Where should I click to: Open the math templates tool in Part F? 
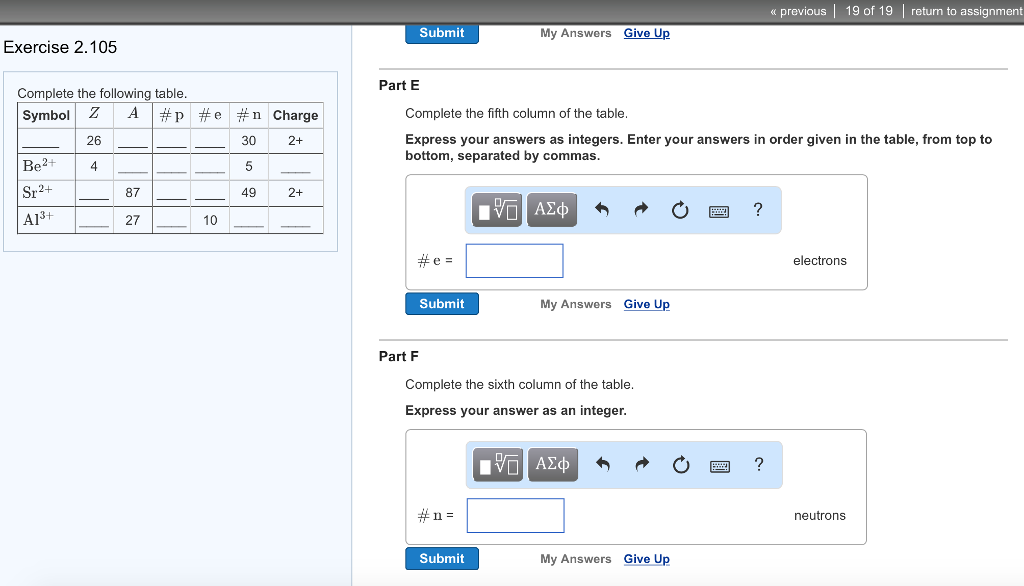[x=498, y=465]
